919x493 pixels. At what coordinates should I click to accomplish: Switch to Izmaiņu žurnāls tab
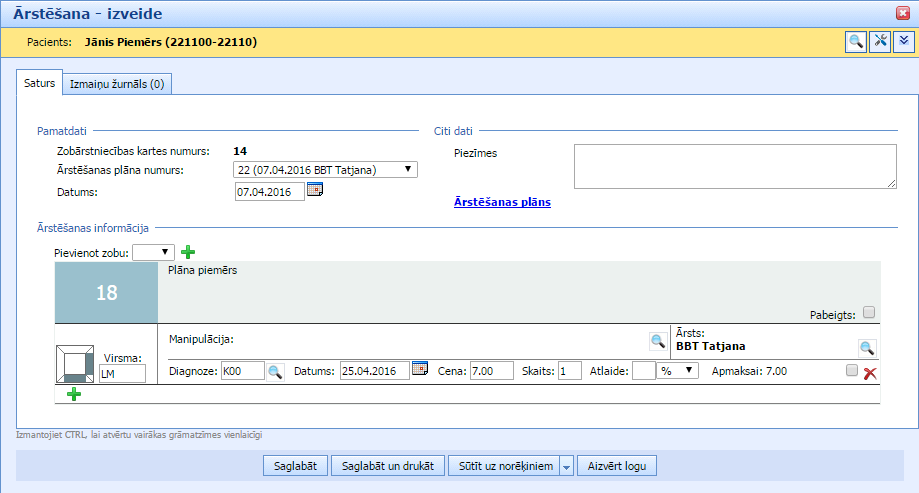(x=117, y=85)
